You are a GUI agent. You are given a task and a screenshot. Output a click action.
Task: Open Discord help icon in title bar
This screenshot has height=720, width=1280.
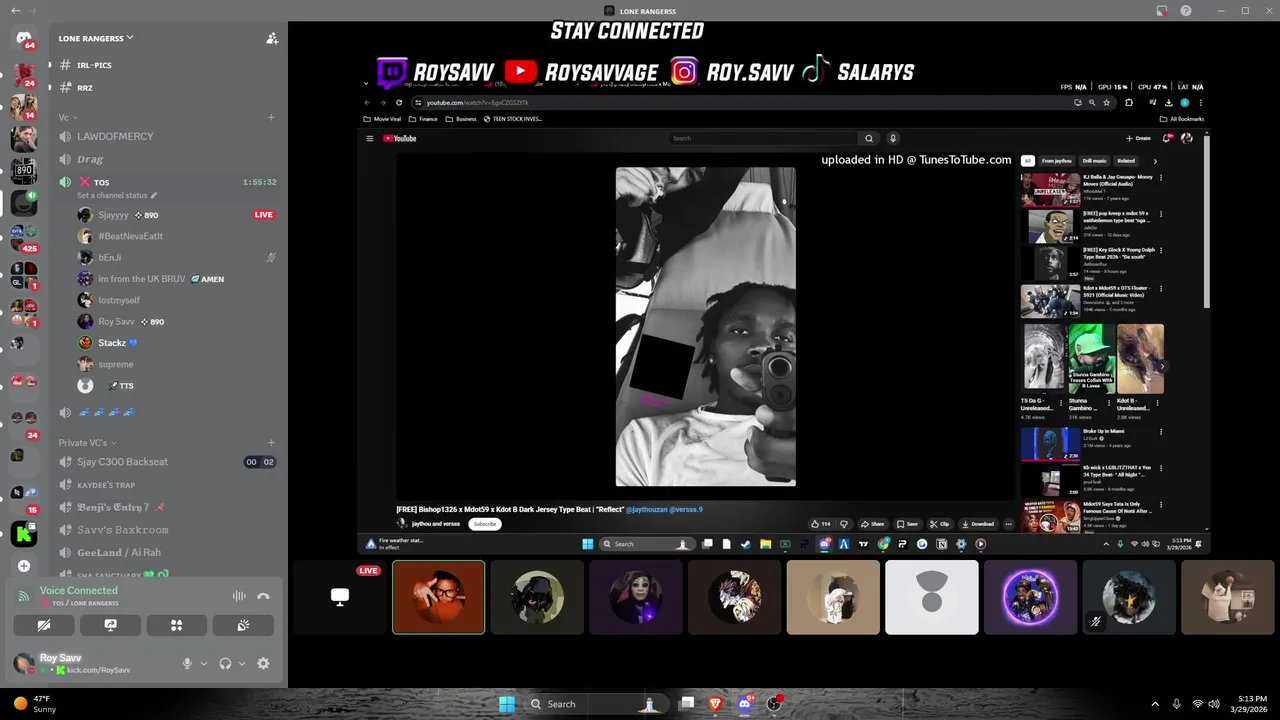tap(1186, 11)
